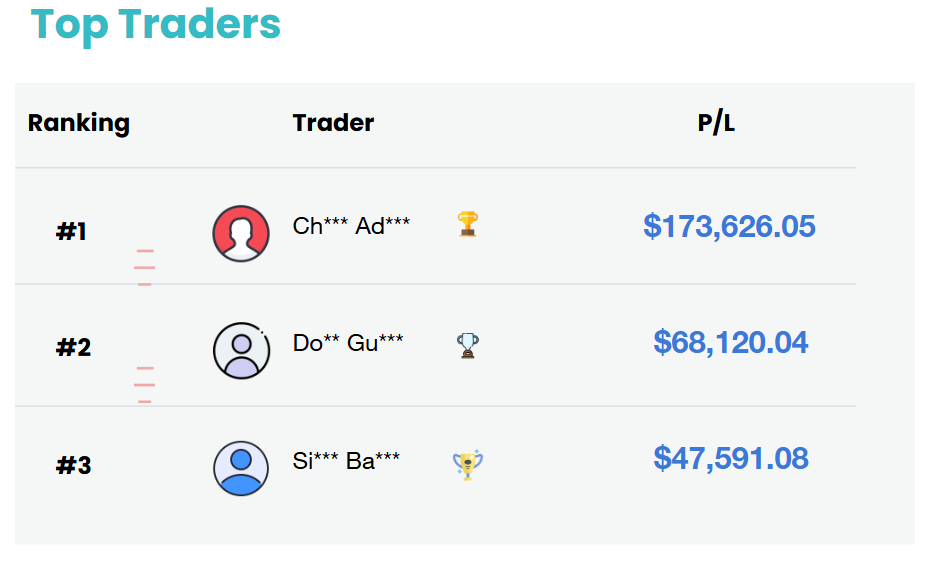Open the Si*** Ba*** trader name
Image resolution: width=934 pixels, height=564 pixels.
(x=346, y=460)
